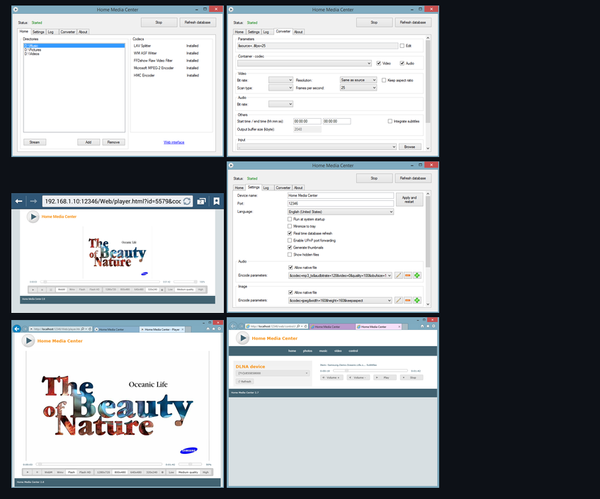Click volume slider in mobile browser player

click(x=185, y=282)
